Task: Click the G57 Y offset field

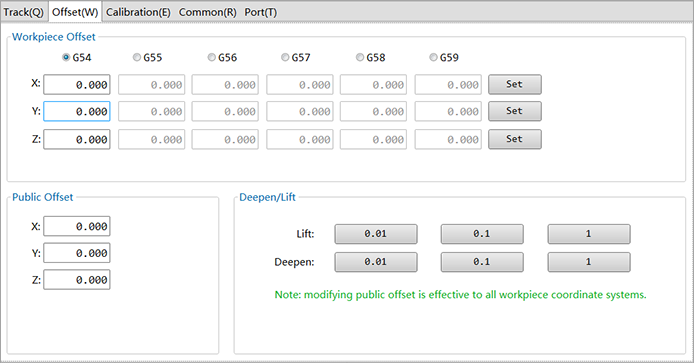Action: click(x=300, y=112)
